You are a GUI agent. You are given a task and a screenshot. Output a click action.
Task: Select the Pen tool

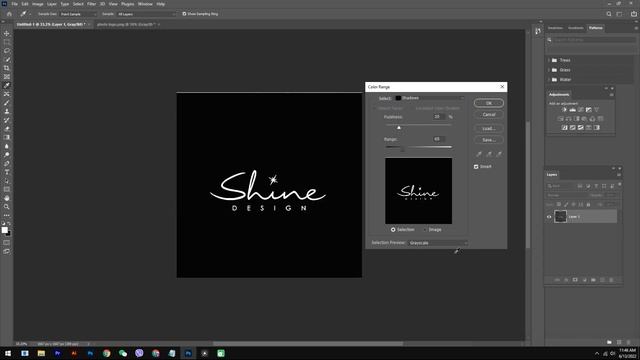pyautogui.click(x=7, y=163)
